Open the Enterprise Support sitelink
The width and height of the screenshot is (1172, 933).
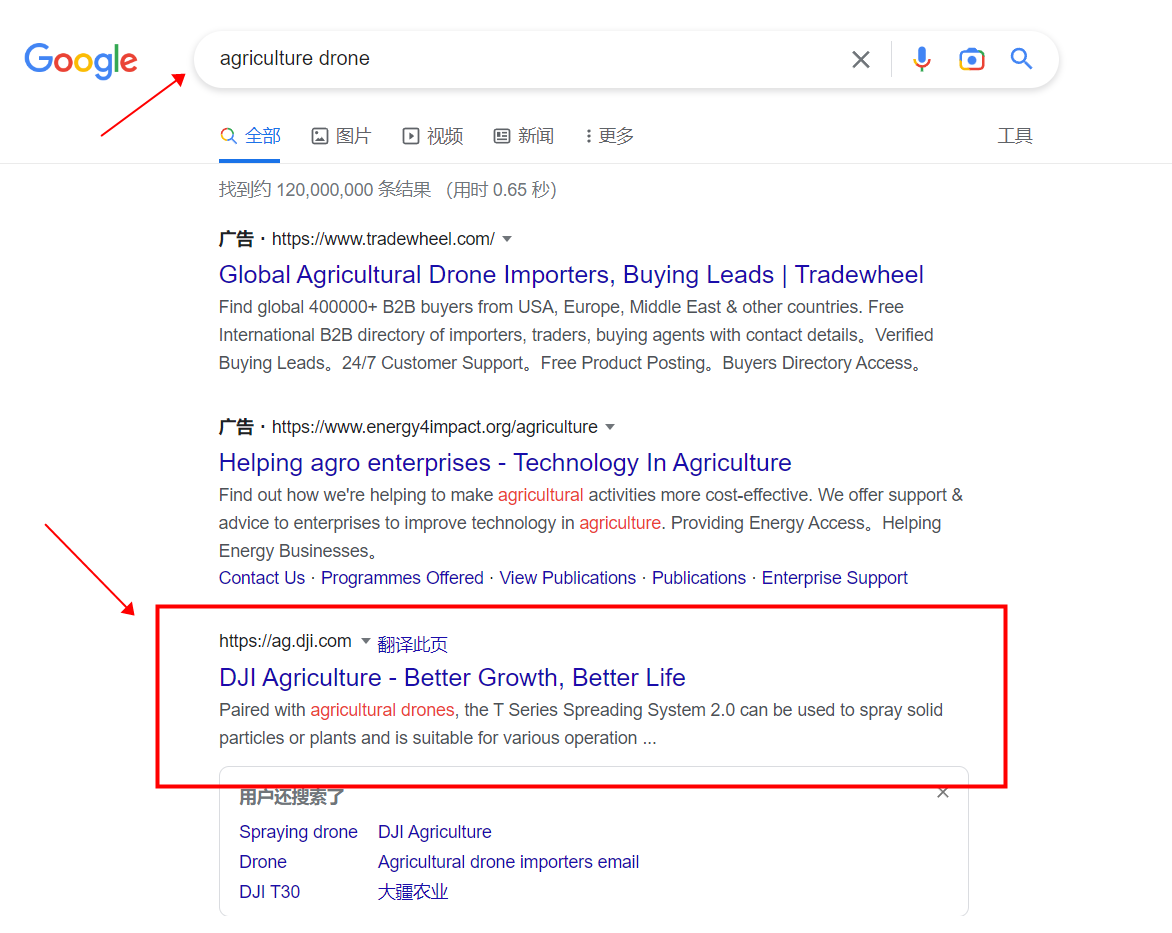(834, 578)
